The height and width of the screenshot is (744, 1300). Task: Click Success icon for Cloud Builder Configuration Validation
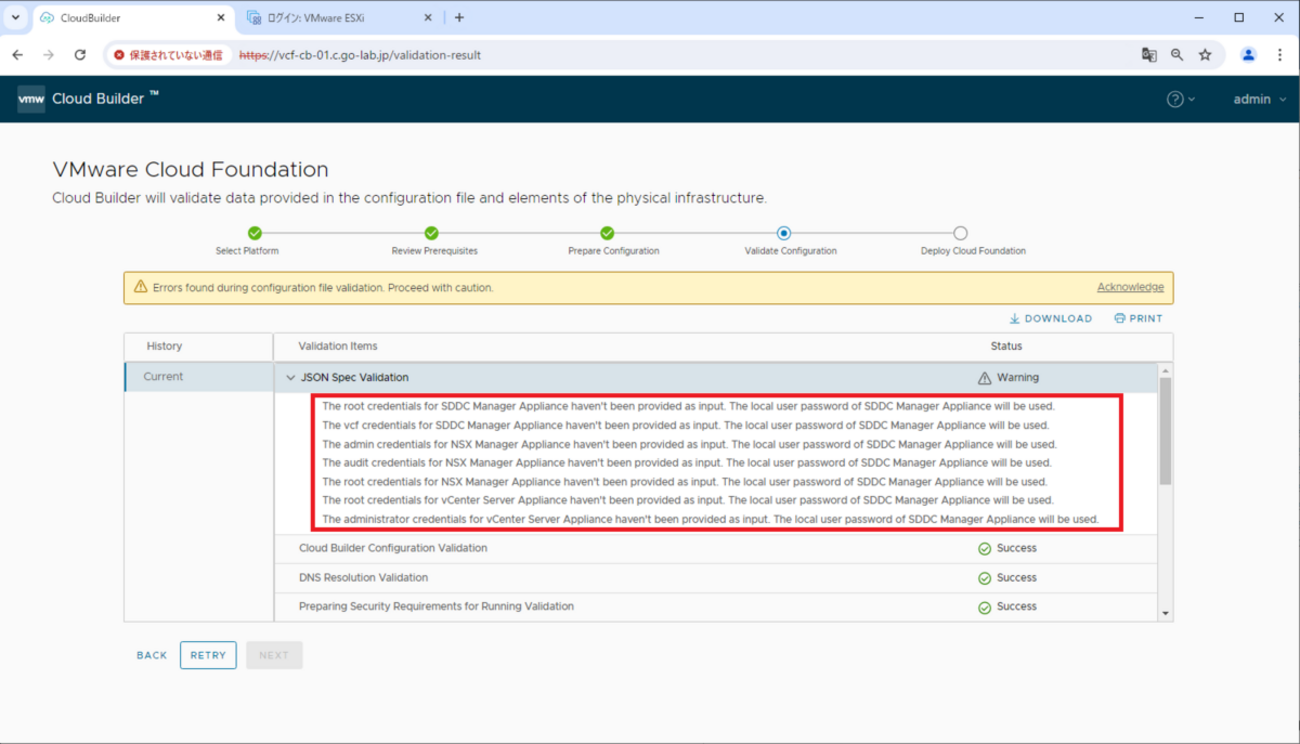pos(984,549)
